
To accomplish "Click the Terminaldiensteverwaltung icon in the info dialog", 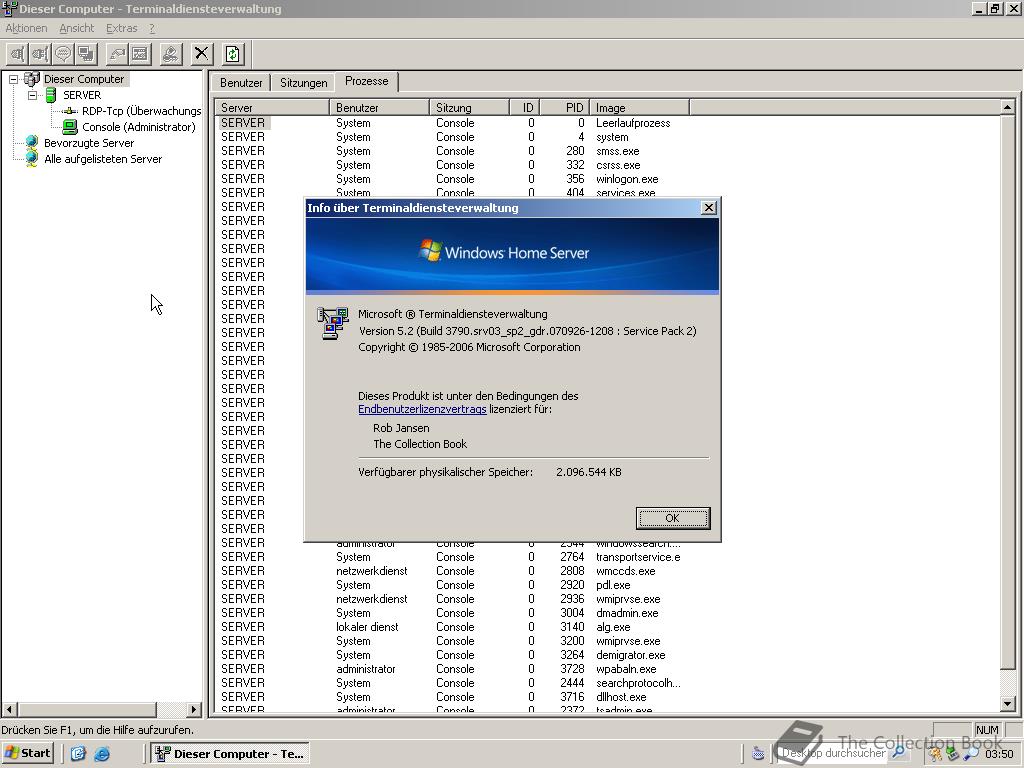I will 333,323.
